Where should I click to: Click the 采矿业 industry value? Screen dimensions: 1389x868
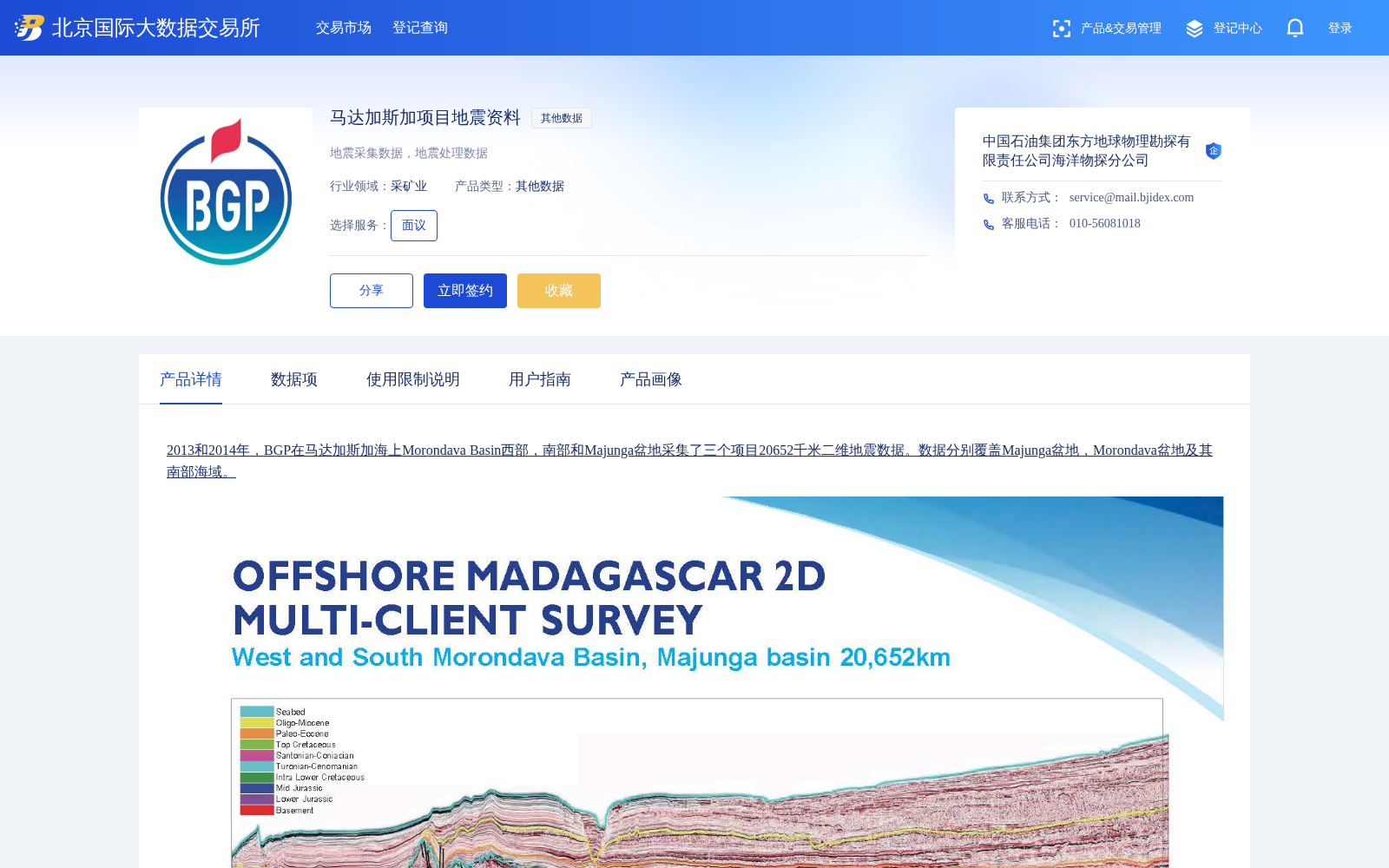pyautogui.click(x=409, y=187)
